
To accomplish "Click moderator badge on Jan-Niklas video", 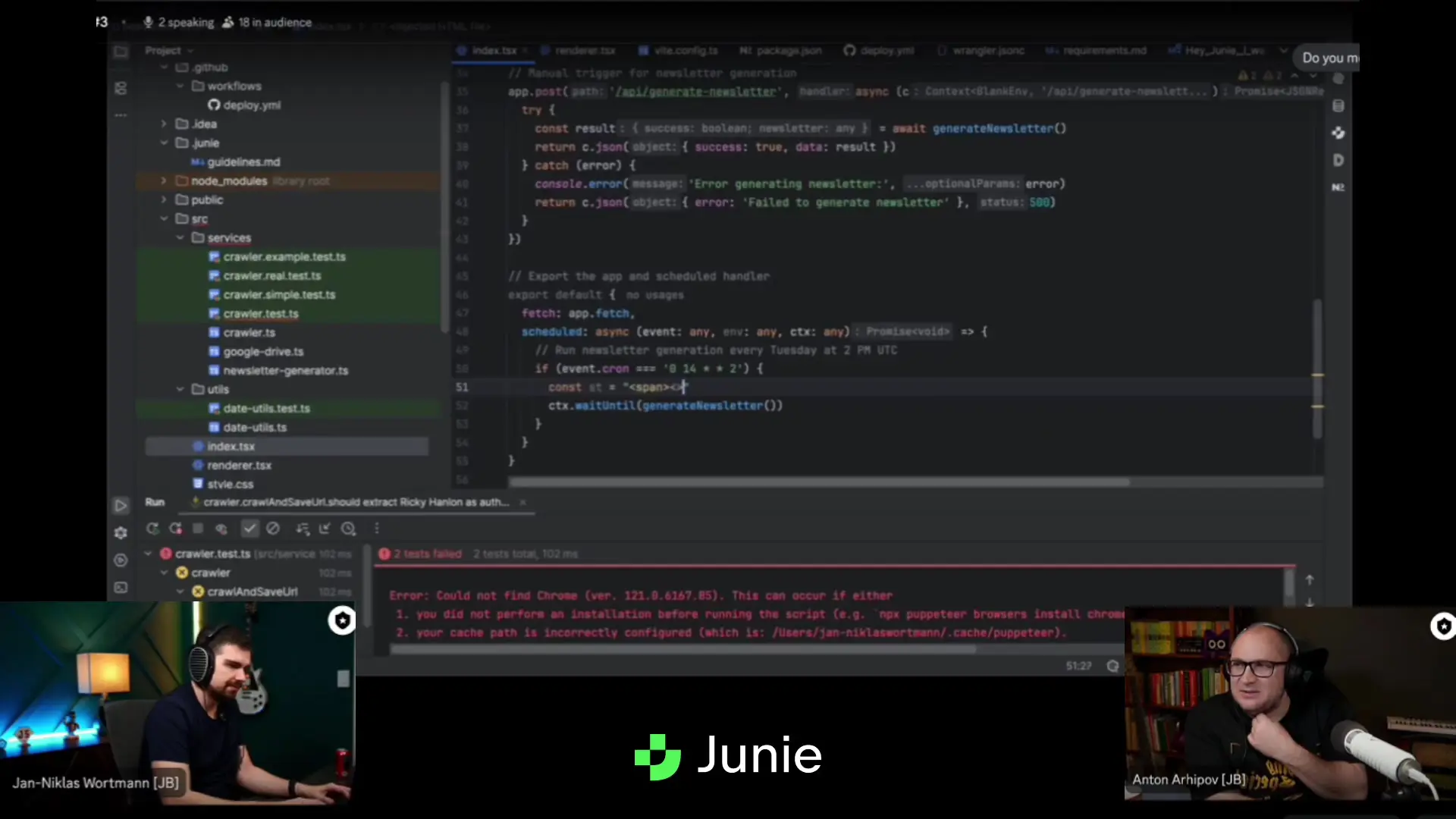I will click(x=342, y=621).
